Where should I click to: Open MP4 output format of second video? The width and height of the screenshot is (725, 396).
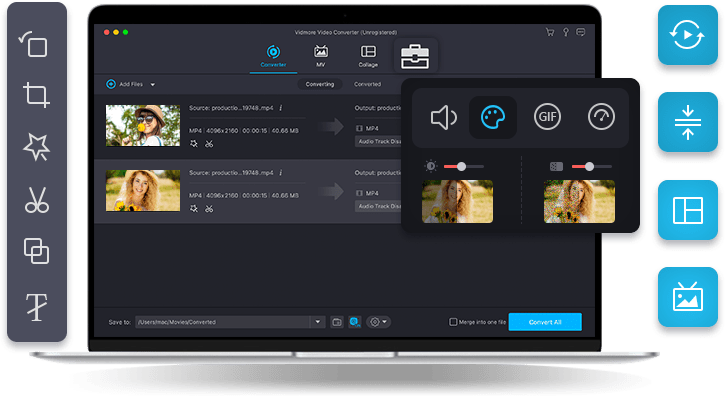(x=368, y=193)
